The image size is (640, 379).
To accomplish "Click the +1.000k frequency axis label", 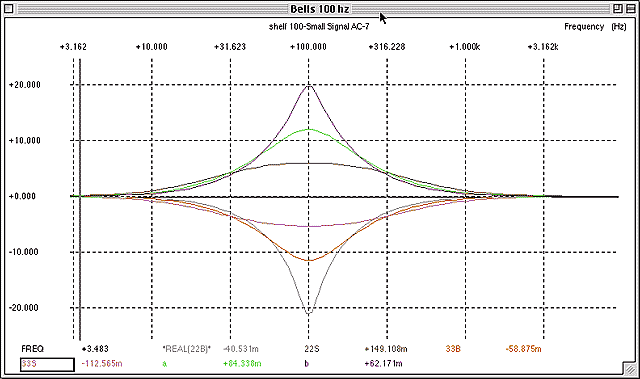I will tap(464, 47).
